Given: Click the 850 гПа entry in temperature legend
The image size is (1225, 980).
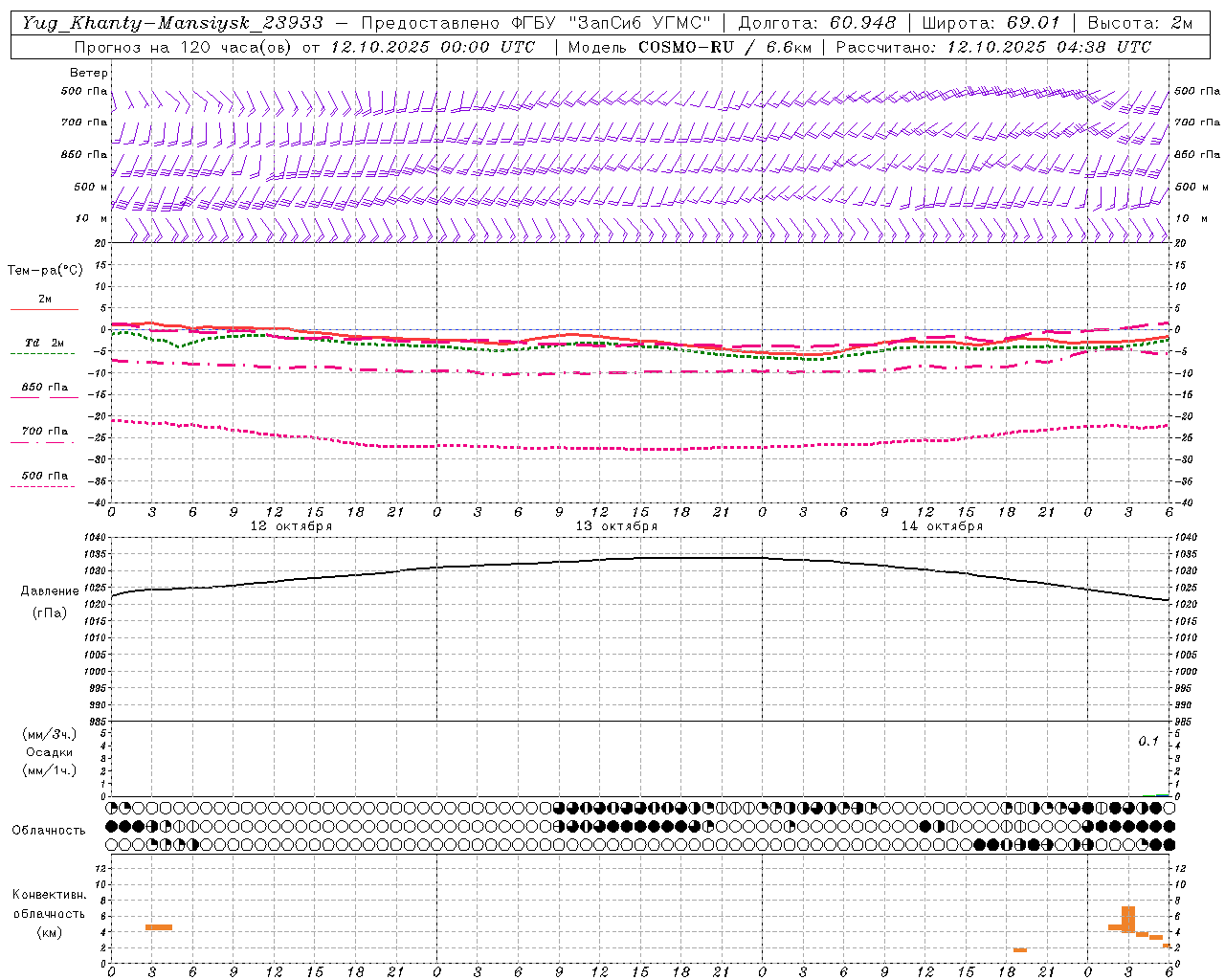Looking at the screenshot, I should (44, 388).
